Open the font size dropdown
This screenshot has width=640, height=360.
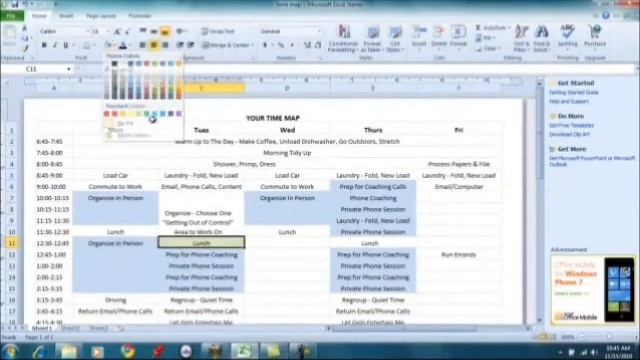107,31
